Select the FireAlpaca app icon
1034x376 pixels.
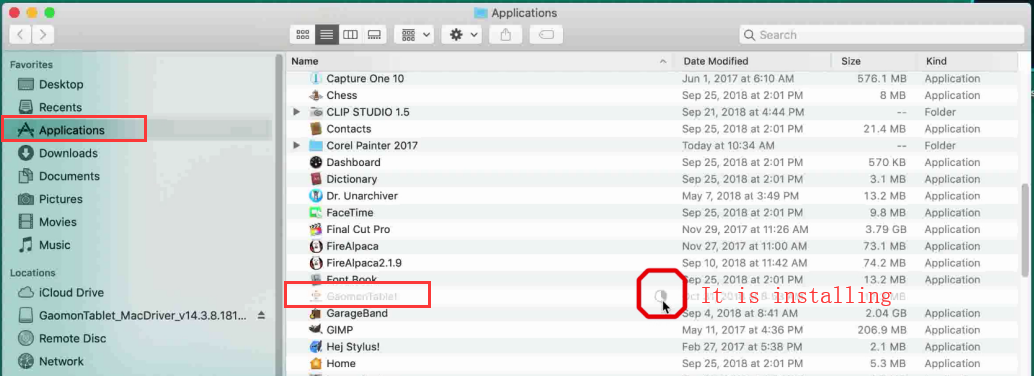tap(315, 246)
